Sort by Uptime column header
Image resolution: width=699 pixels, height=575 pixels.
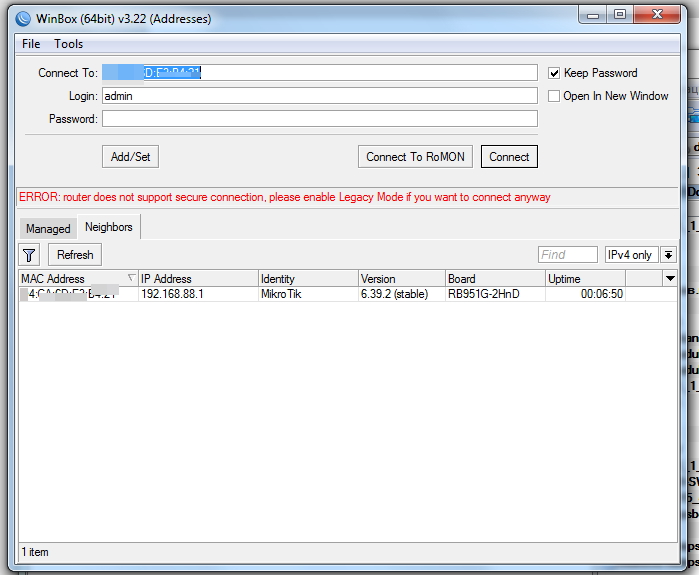tap(585, 279)
